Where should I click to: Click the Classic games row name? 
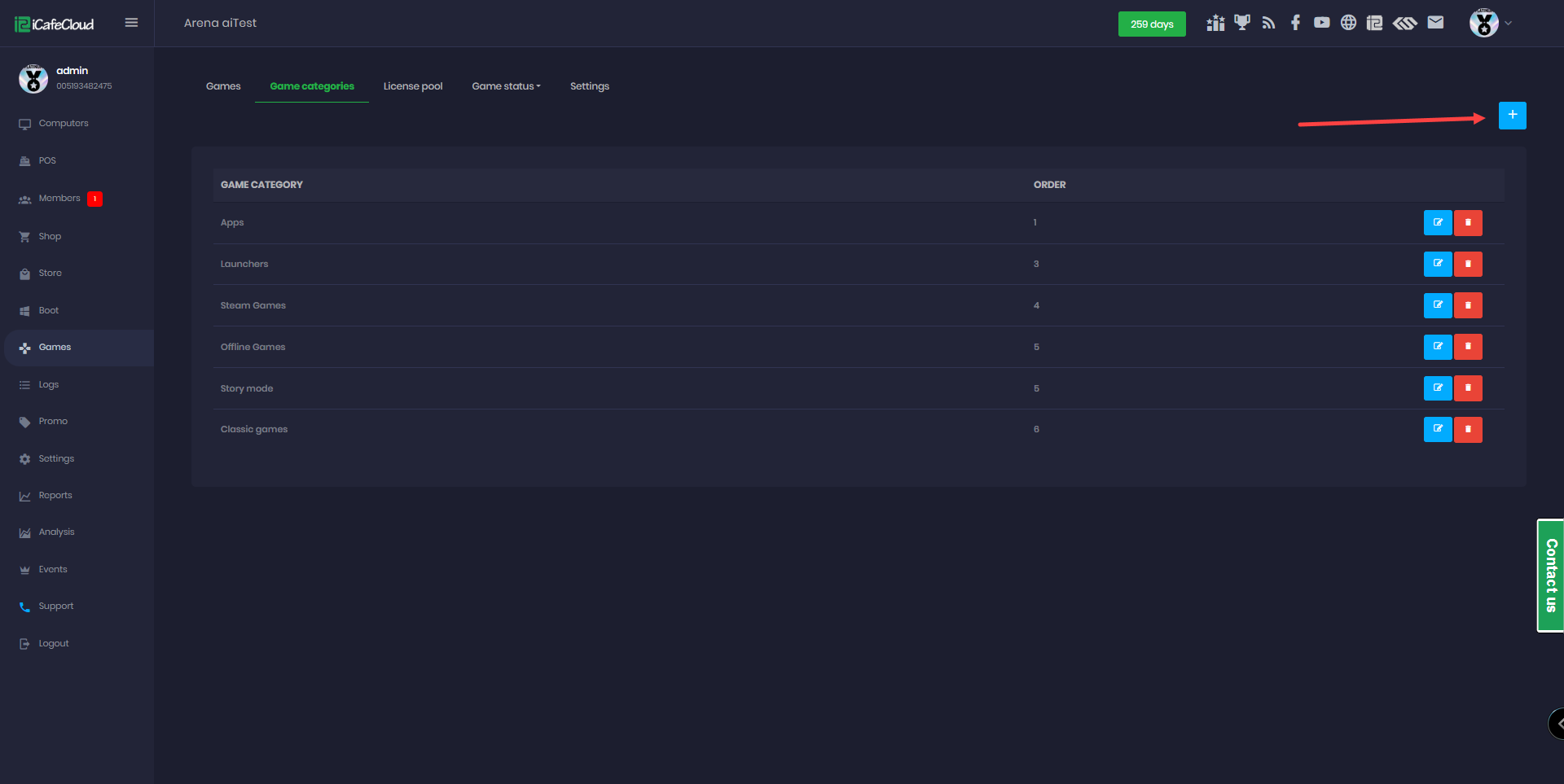coord(253,429)
